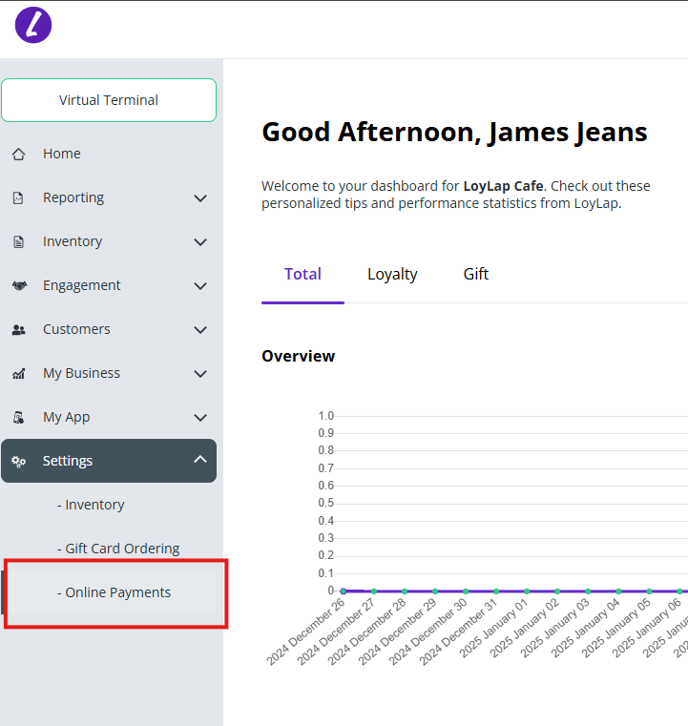Click the My Business graph icon
Viewport: 688px width, 726px height.
click(x=18, y=374)
